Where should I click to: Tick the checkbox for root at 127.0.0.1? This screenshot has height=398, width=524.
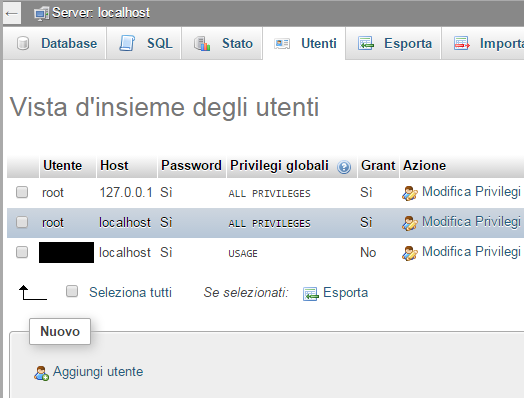click(x=22, y=192)
